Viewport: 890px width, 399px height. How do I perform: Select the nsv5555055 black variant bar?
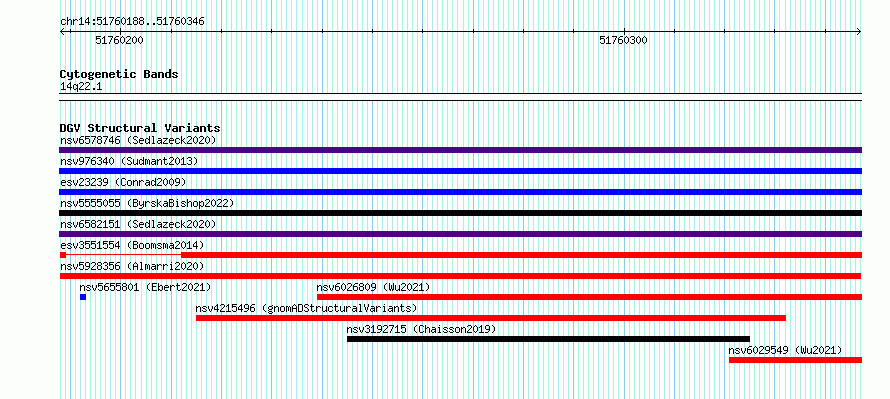460,213
